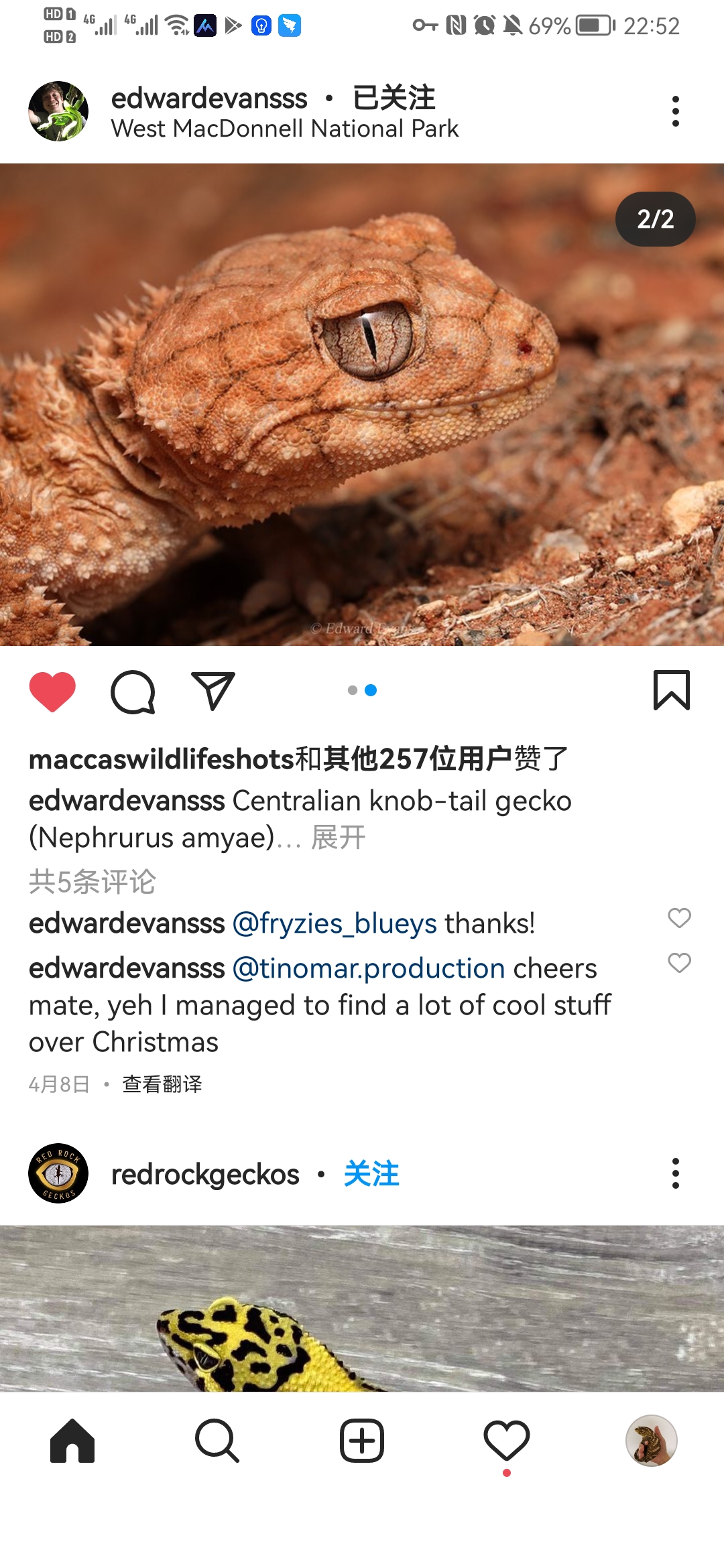Open Search tab in bottom navigation
Screen dimensions: 724x1568
217,1441
